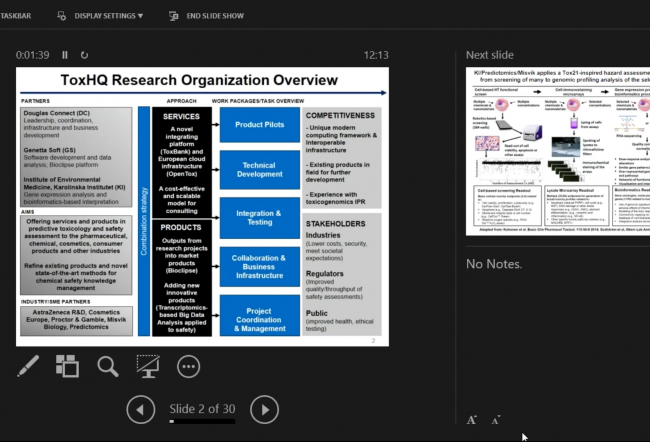The image size is (650, 442).
Task: Click the Project Coordination & Management box
Action: [260, 316]
